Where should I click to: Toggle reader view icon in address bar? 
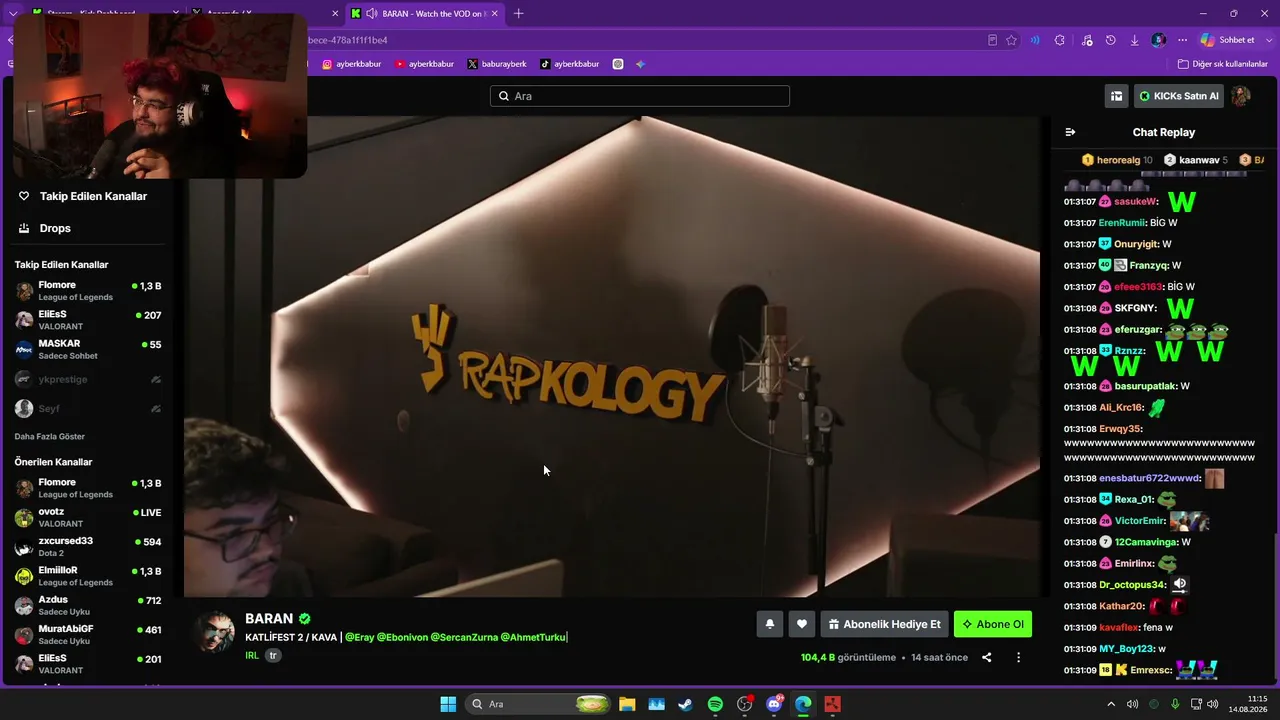pos(992,40)
